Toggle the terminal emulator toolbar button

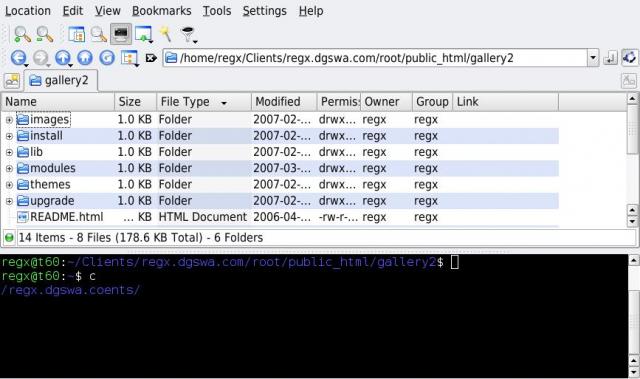(121, 34)
